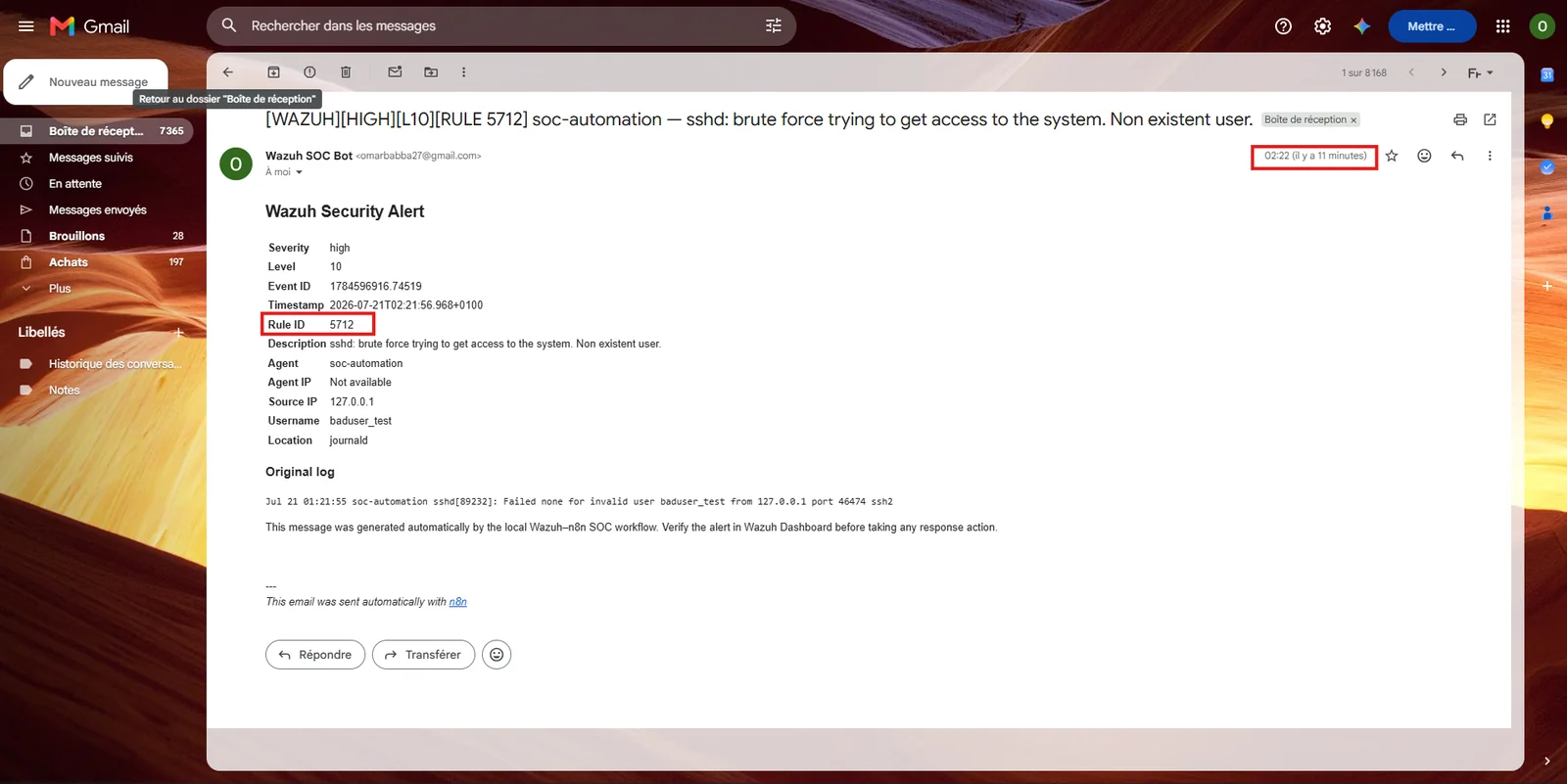
Task: Click the Rule ID value 5712
Action: [341, 325]
